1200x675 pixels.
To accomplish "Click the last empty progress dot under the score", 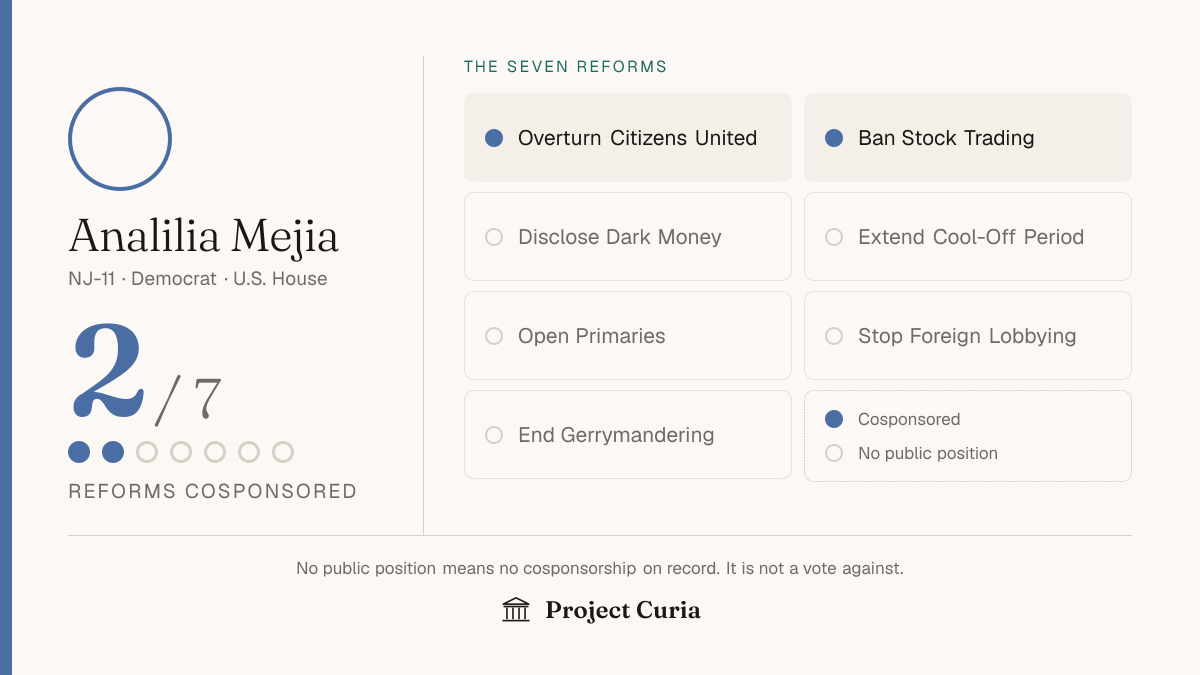I will tap(283, 452).
